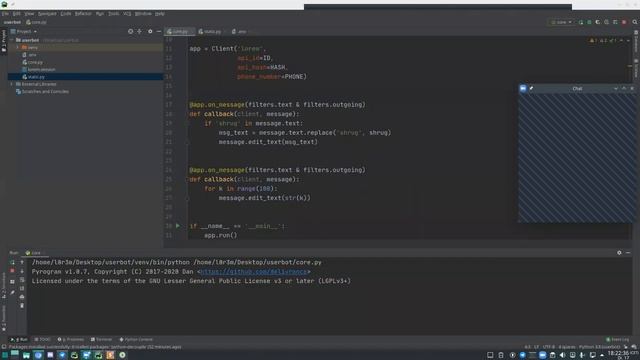640x360 pixels.
Task: Click the userbot breadcrumb in navigation bar
Action: click(12, 22)
